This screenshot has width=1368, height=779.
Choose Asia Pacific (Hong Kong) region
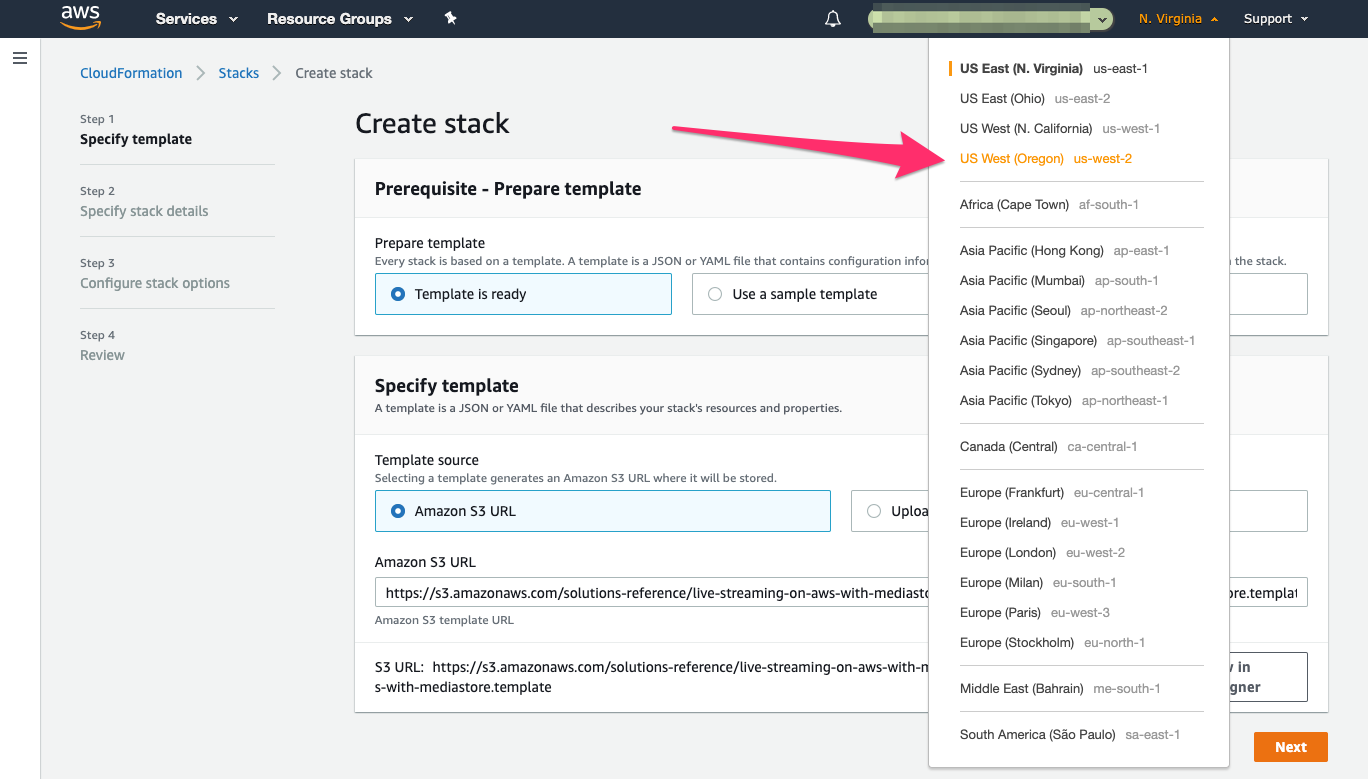pos(1064,251)
